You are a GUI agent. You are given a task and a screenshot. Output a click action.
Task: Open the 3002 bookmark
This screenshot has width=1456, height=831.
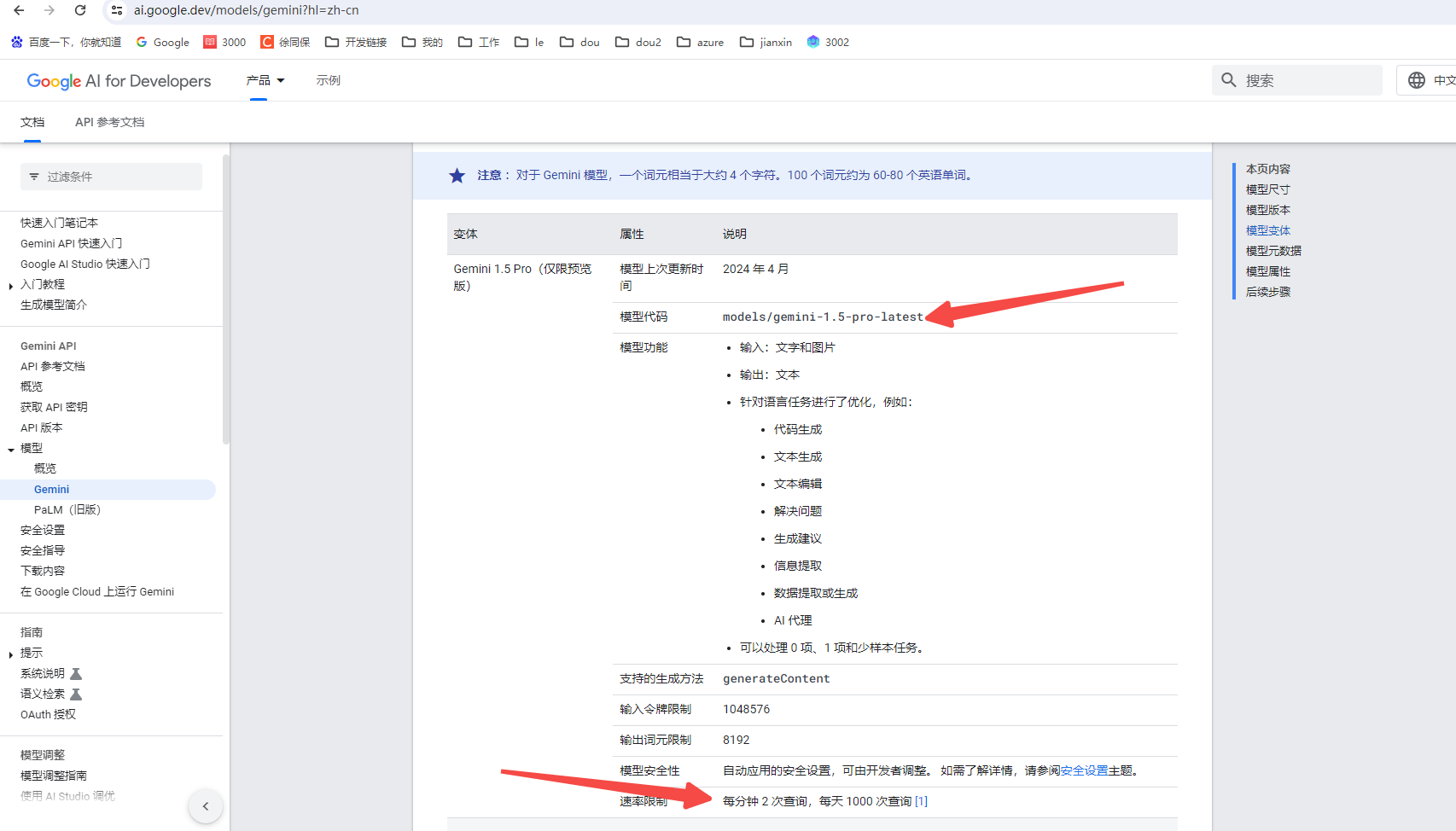coord(828,42)
